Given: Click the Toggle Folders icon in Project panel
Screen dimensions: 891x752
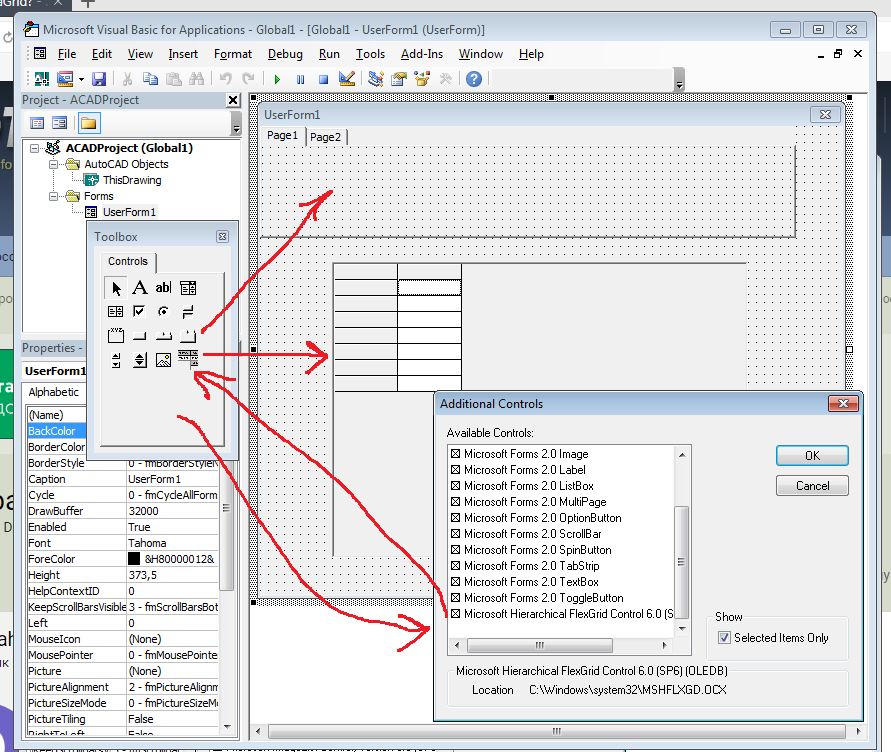Looking at the screenshot, I should 89,123.
